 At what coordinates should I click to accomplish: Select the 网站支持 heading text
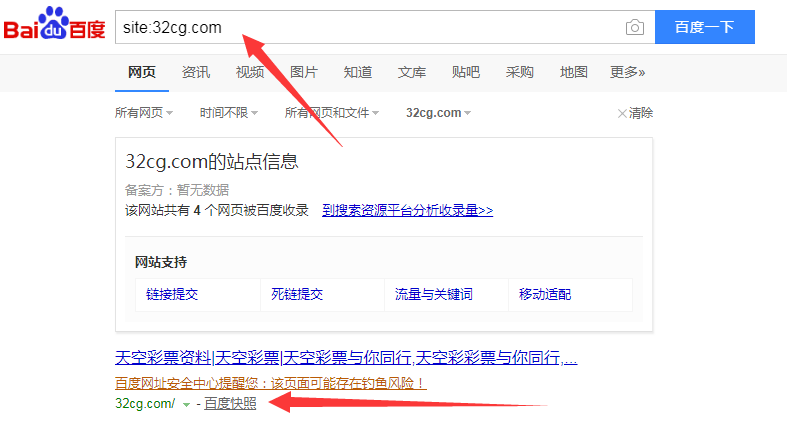(161, 262)
